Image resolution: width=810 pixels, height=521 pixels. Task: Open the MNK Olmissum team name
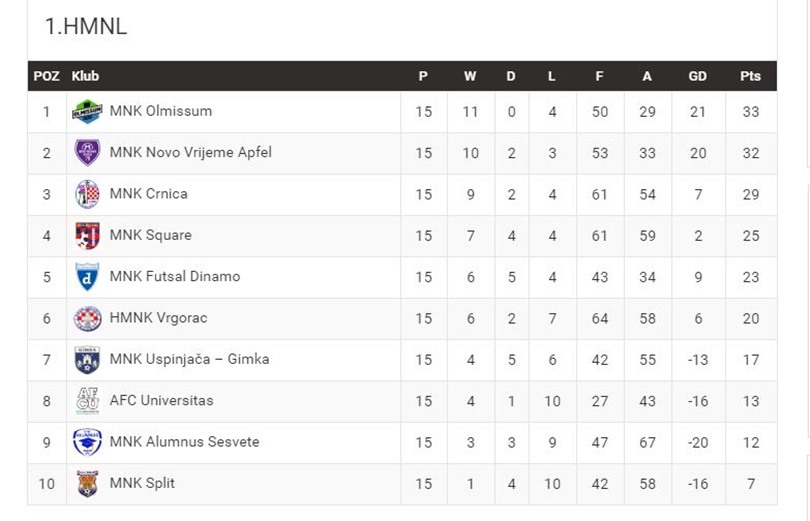point(161,111)
